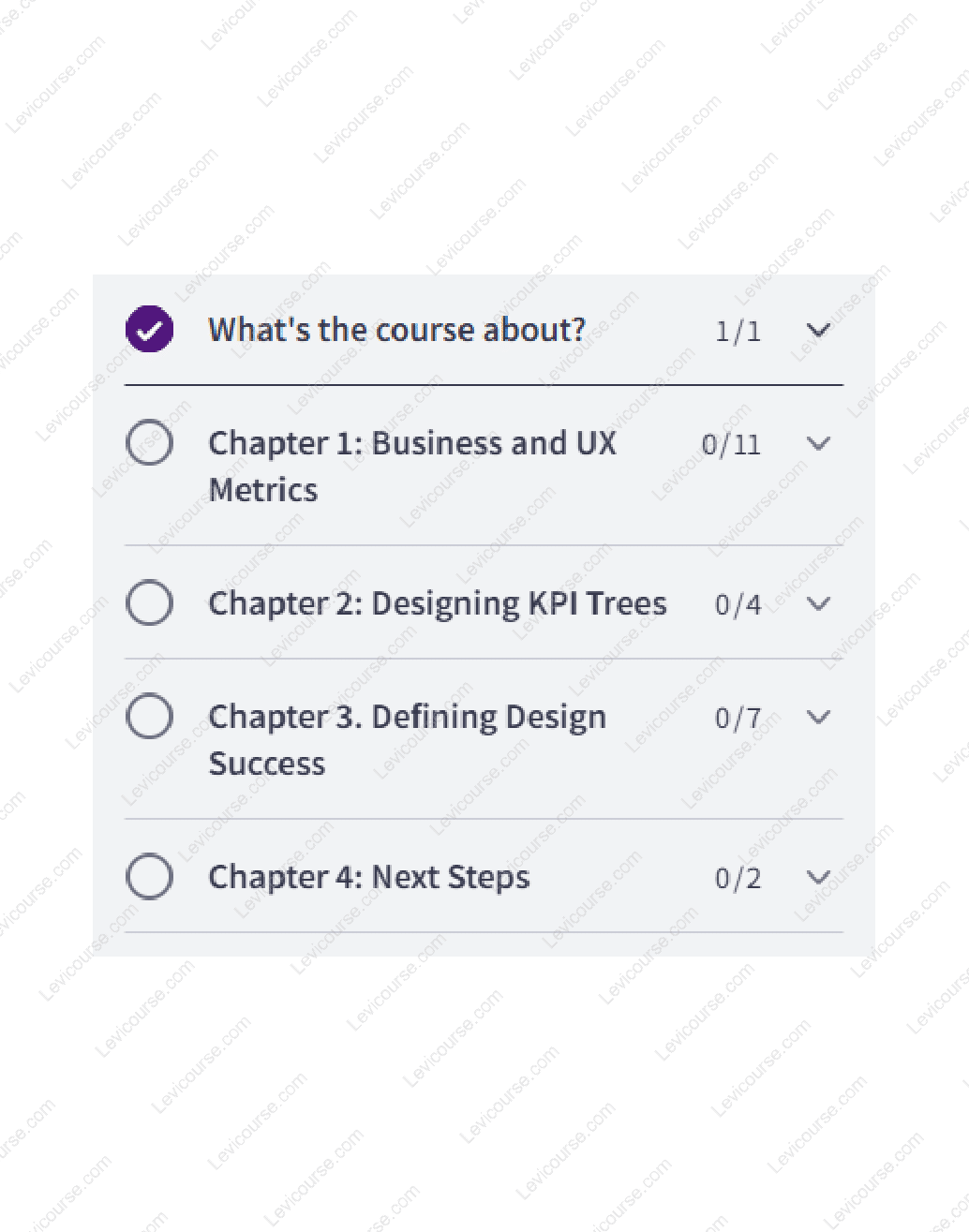Image resolution: width=969 pixels, height=1232 pixels.
Task: Expand Chapter 1 using its chevron arrow
Action: coord(818,443)
